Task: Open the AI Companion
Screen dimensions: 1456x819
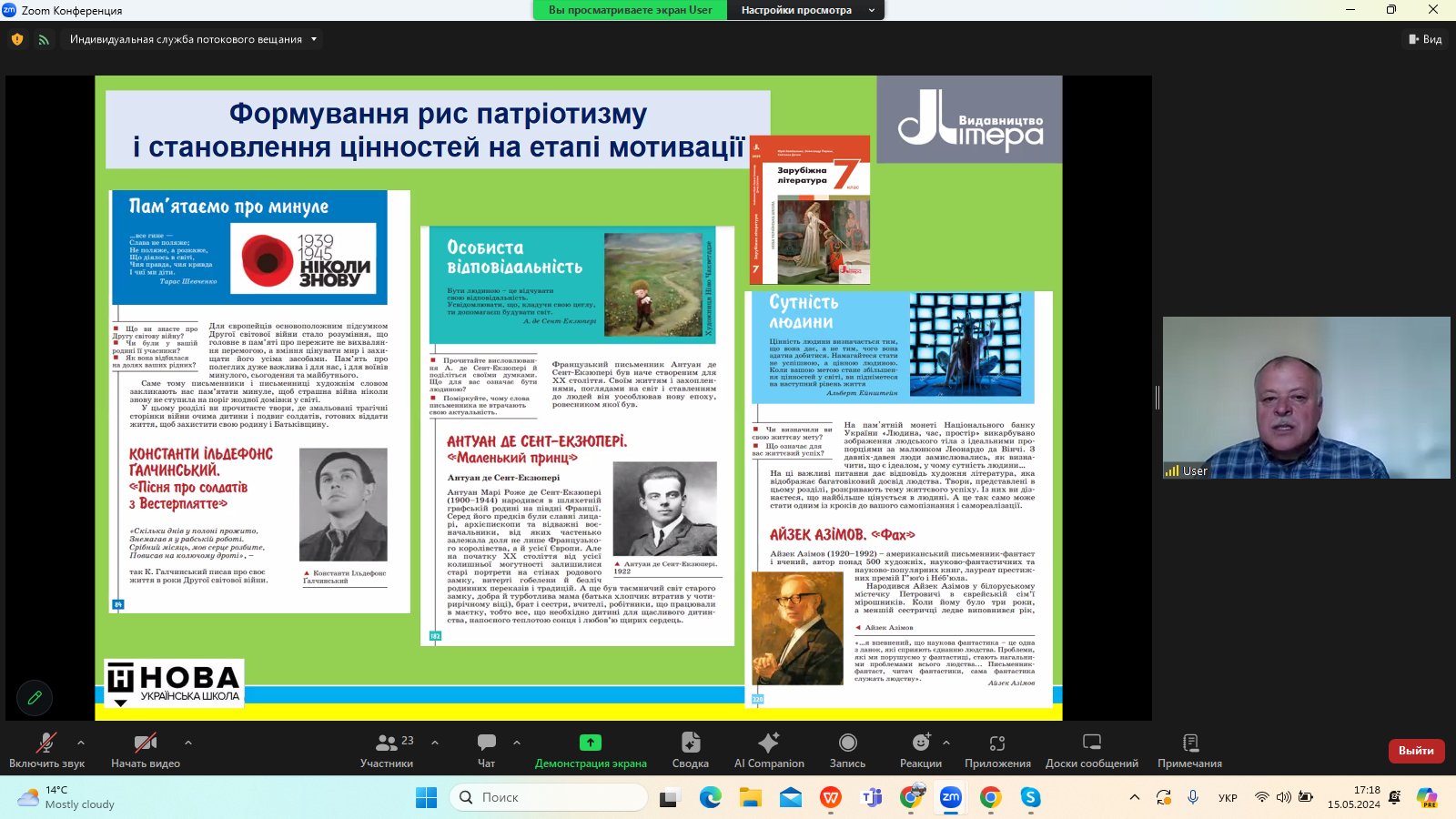Action: (769, 750)
